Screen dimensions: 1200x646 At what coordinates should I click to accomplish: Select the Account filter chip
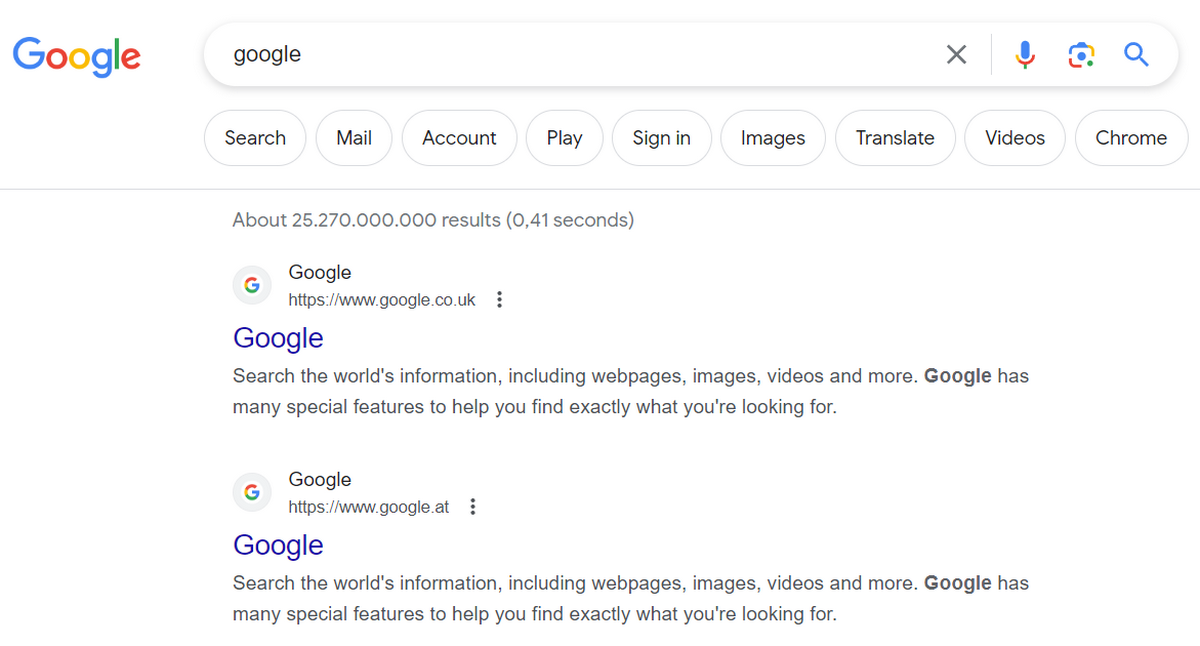pos(459,138)
